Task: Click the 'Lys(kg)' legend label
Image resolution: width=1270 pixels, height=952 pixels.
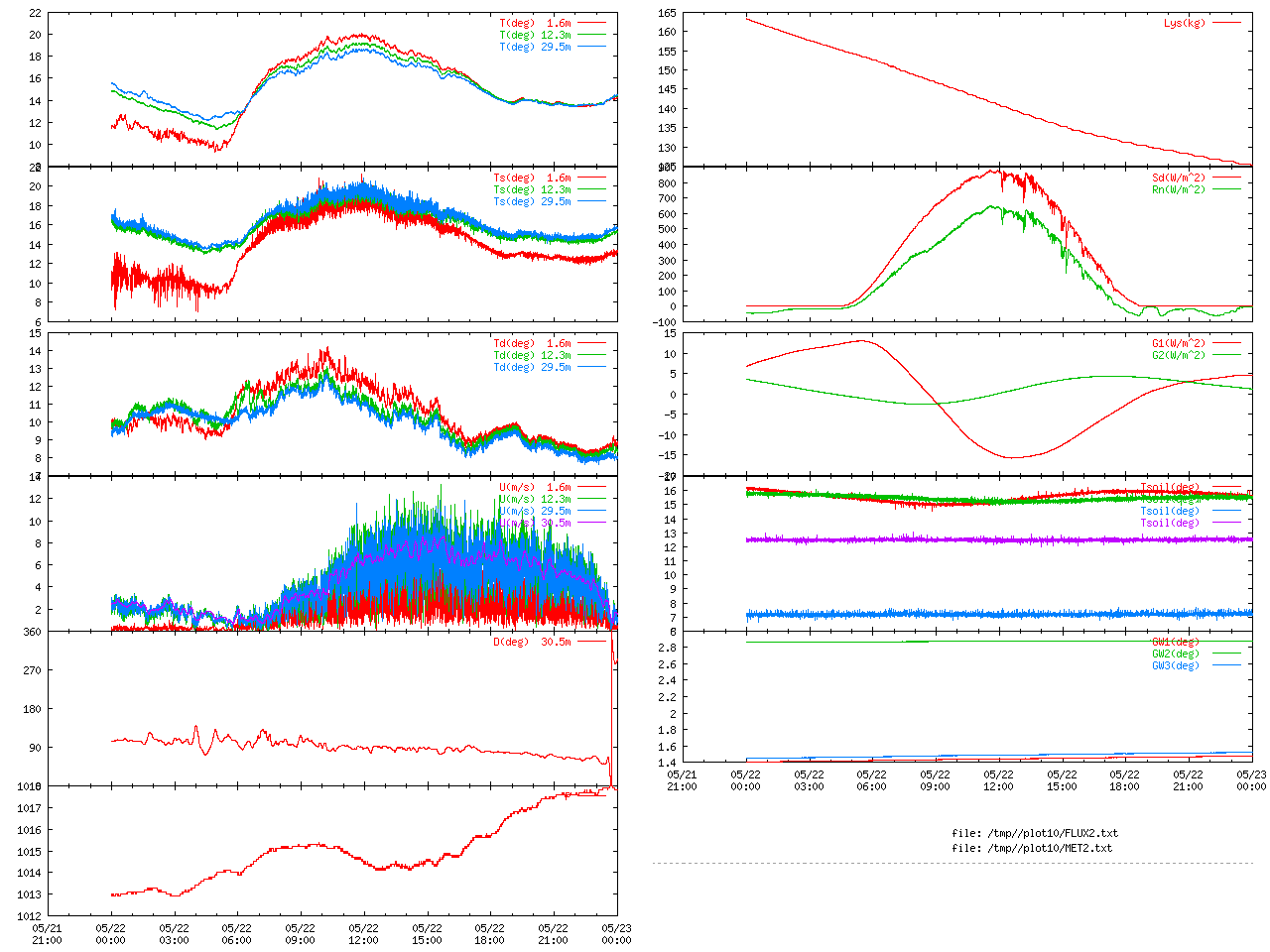Action: tap(1185, 23)
